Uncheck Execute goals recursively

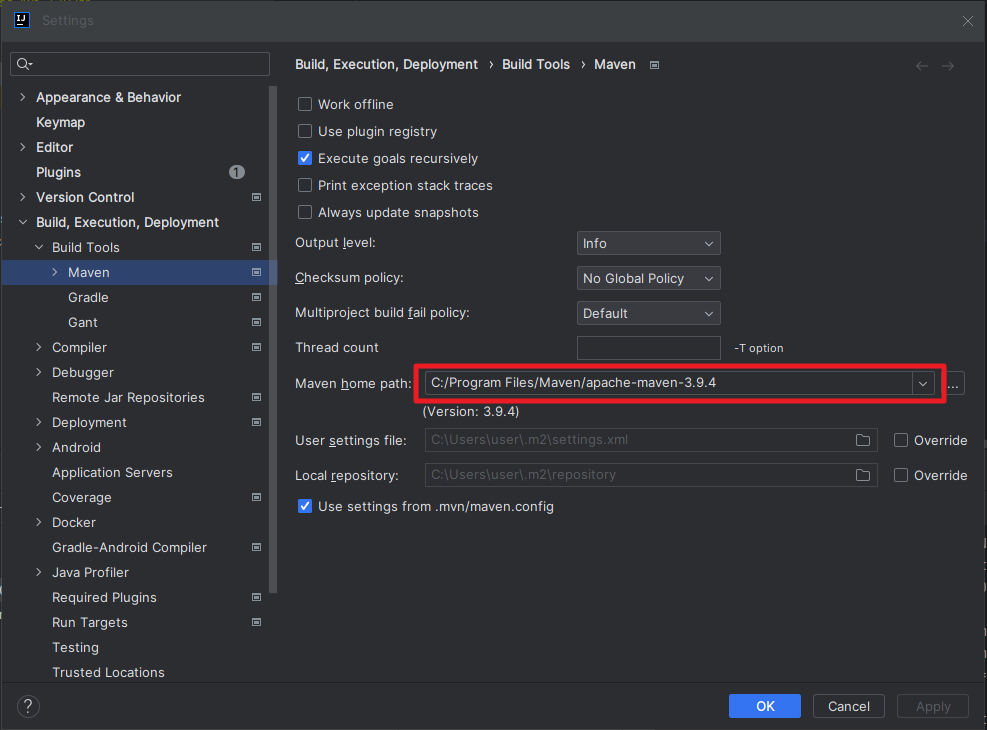[x=305, y=158]
